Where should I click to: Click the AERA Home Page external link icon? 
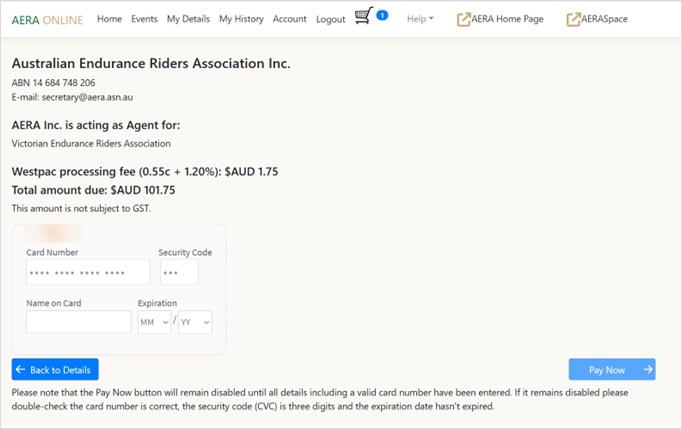(464, 19)
